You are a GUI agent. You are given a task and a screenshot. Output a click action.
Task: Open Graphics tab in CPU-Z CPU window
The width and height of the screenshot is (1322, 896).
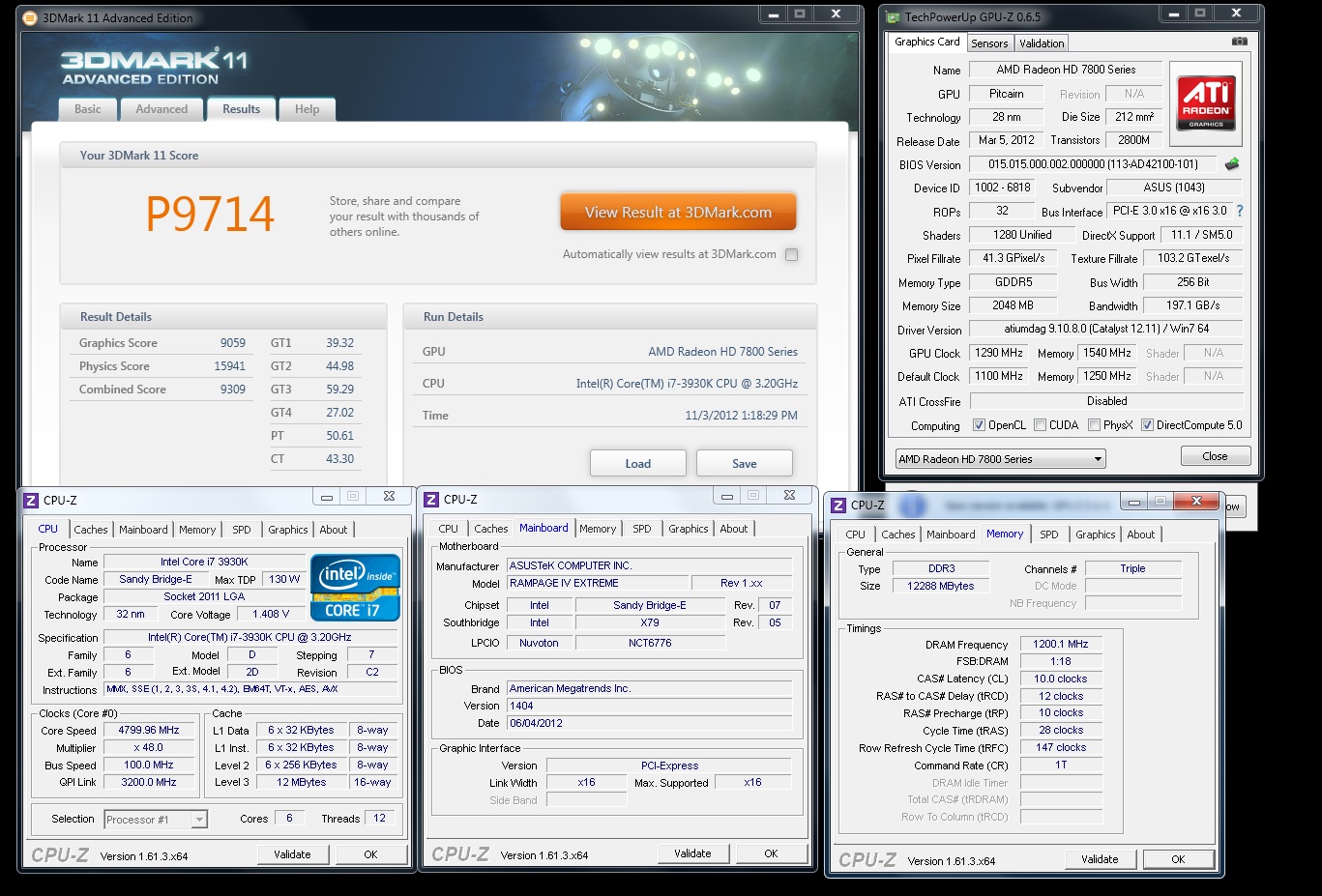point(288,530)
